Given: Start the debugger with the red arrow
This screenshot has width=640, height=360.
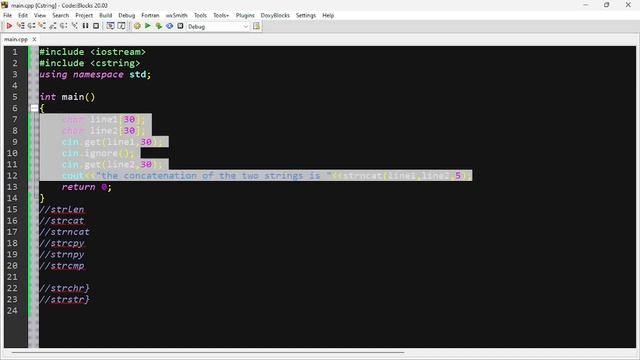Looking at the screenshot, I should click(9, 26).
